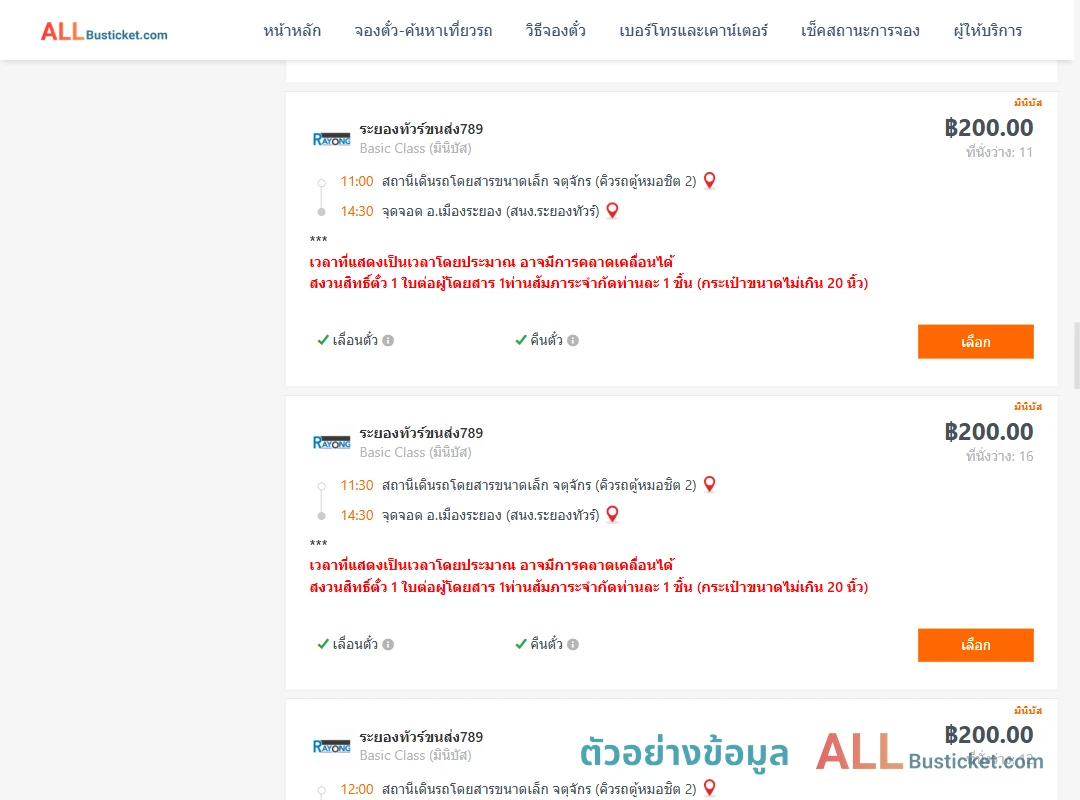1080x800 pixels.
Task: Click 11:00 departure time text
Action: (357, 181)
